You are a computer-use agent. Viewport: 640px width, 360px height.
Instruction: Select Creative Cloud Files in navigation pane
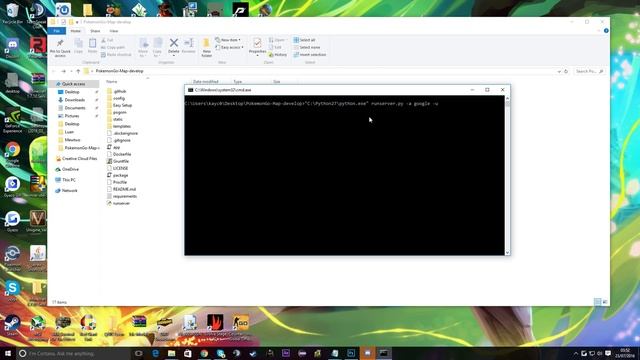pyautogui.click(x=77, y=158)
